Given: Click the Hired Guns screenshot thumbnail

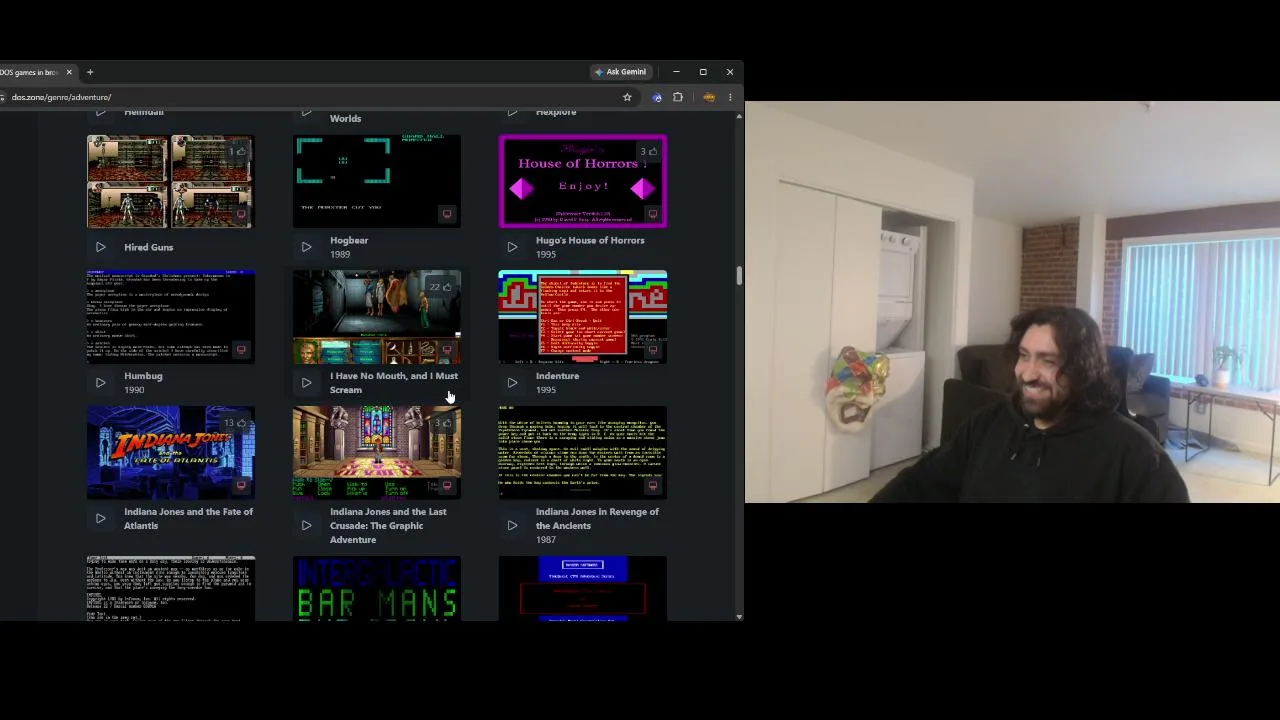Looking at the screenshot, I should (171, 181).
